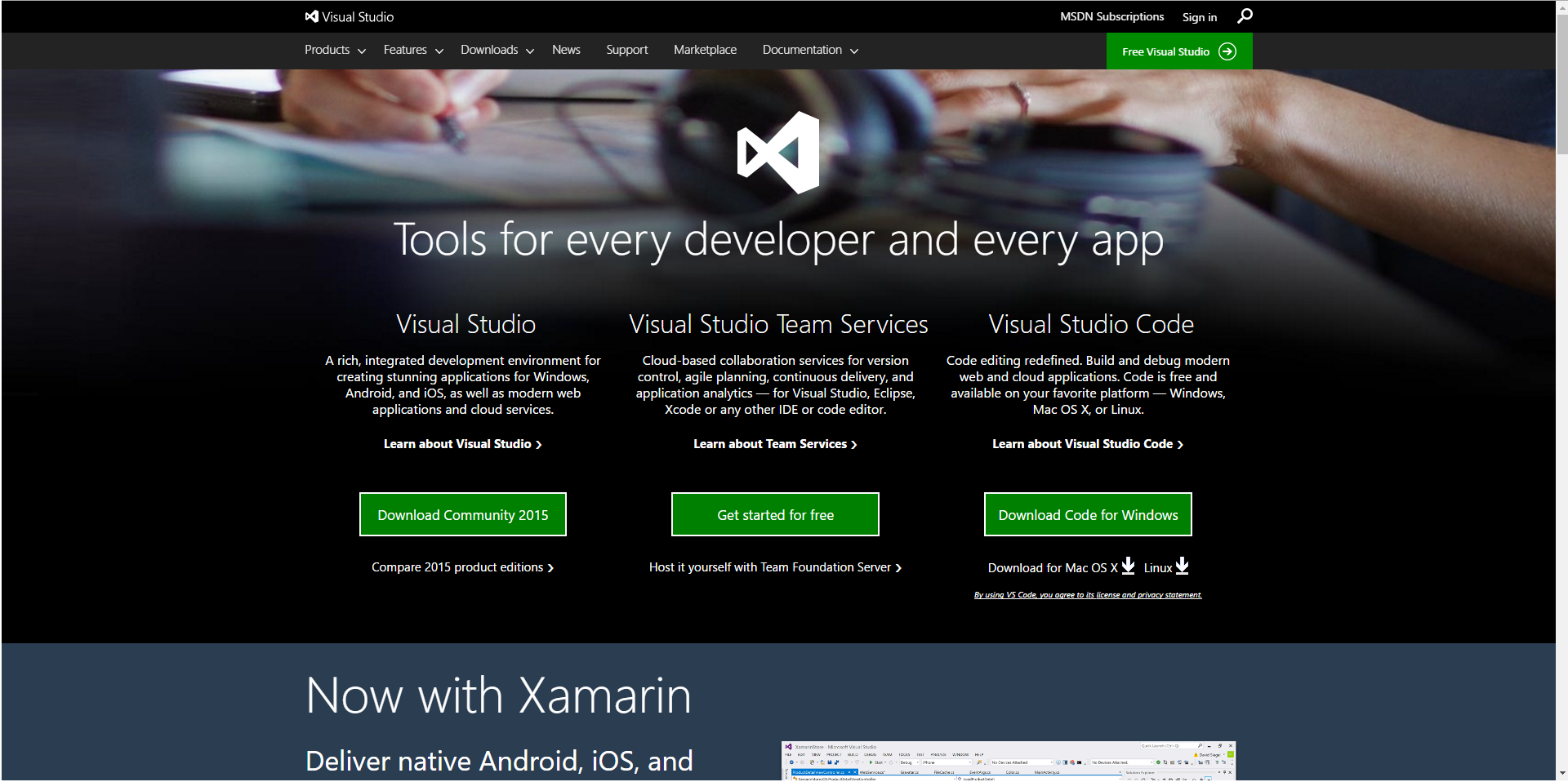The width and height of the screenshot is (1568, 782).
Task: Expand the Documentation dropdown chevron
Action: point(854,51)
